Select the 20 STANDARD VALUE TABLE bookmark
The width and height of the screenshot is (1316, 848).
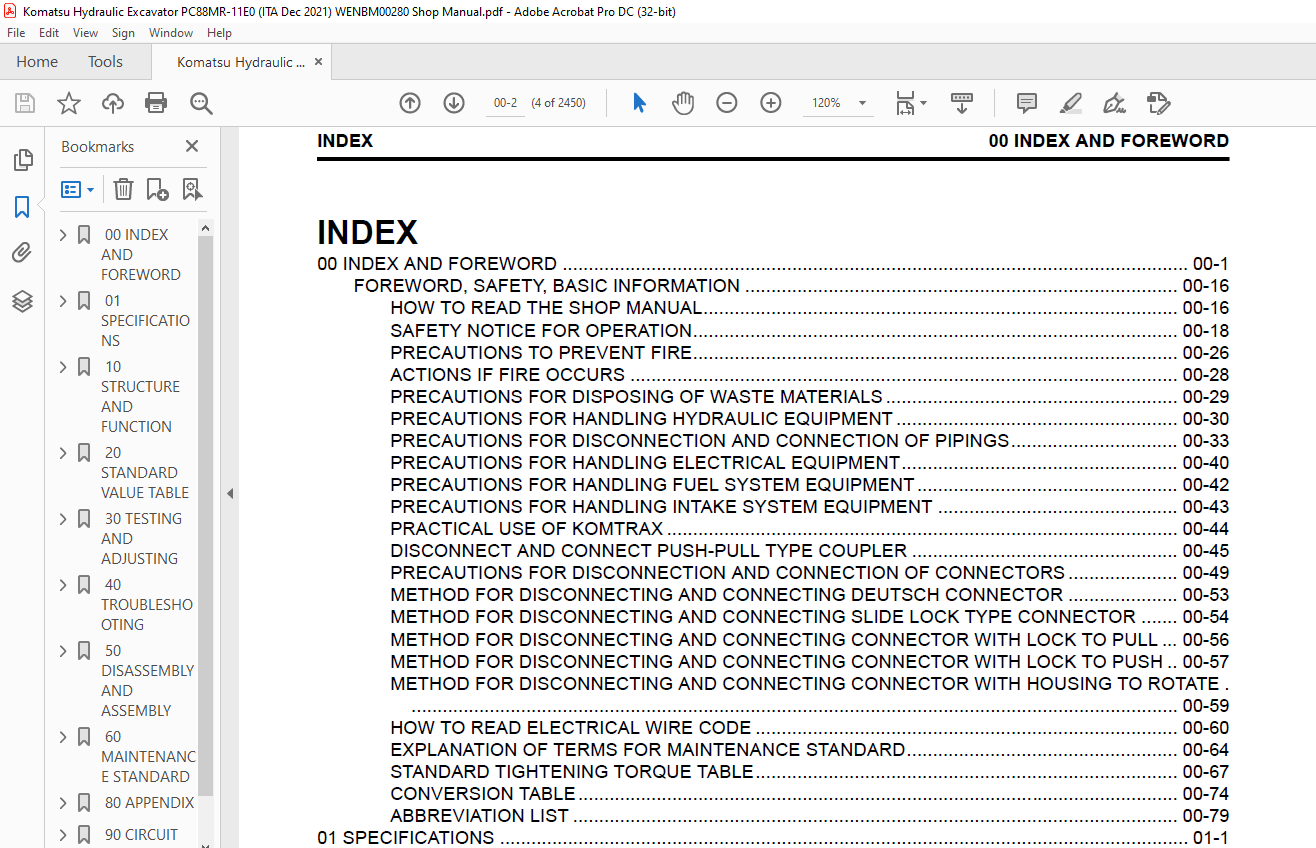tap(145, 472)
